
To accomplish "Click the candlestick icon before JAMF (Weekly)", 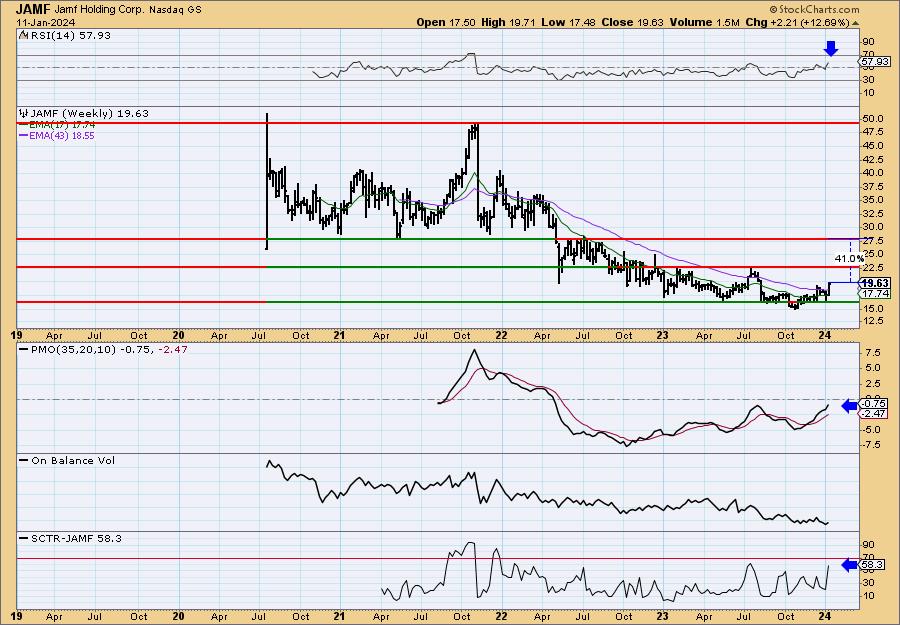I will 24,113.
